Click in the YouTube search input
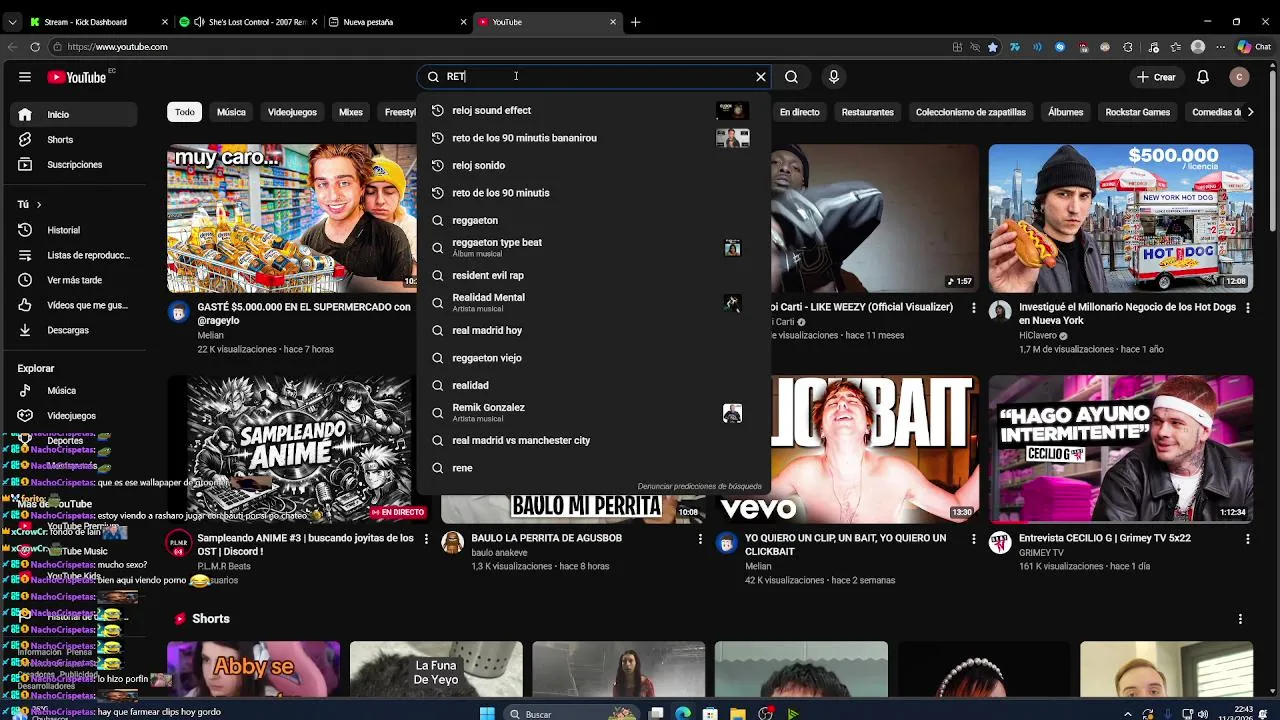This screenshot has width=1280, height=720. [x=595, y=77]
